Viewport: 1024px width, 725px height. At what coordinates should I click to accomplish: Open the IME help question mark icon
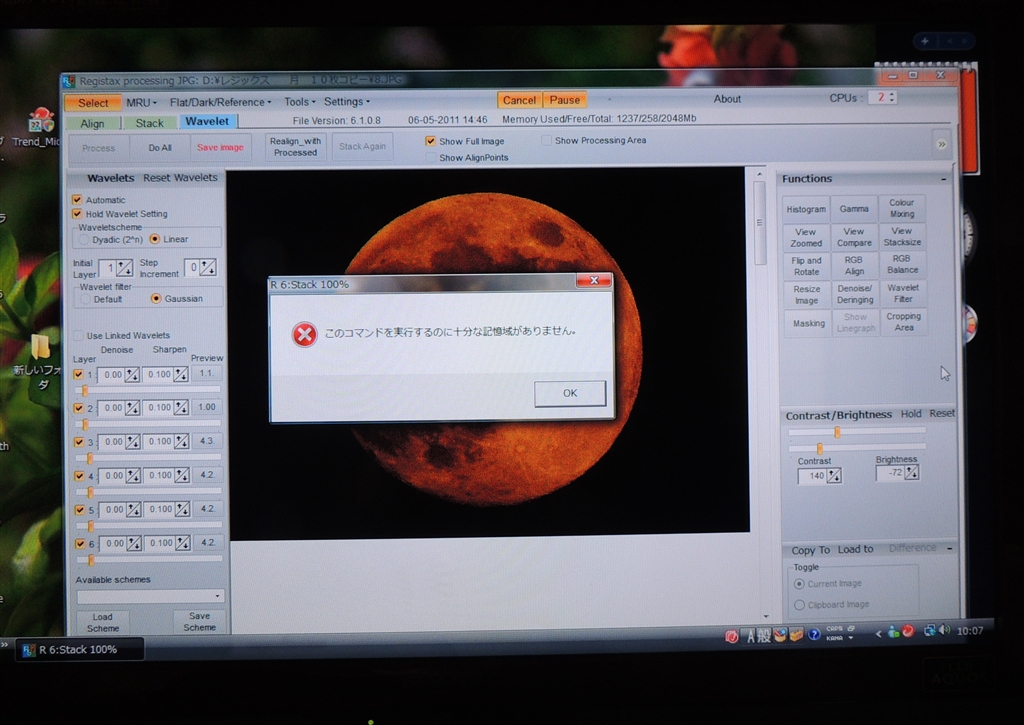814,634
